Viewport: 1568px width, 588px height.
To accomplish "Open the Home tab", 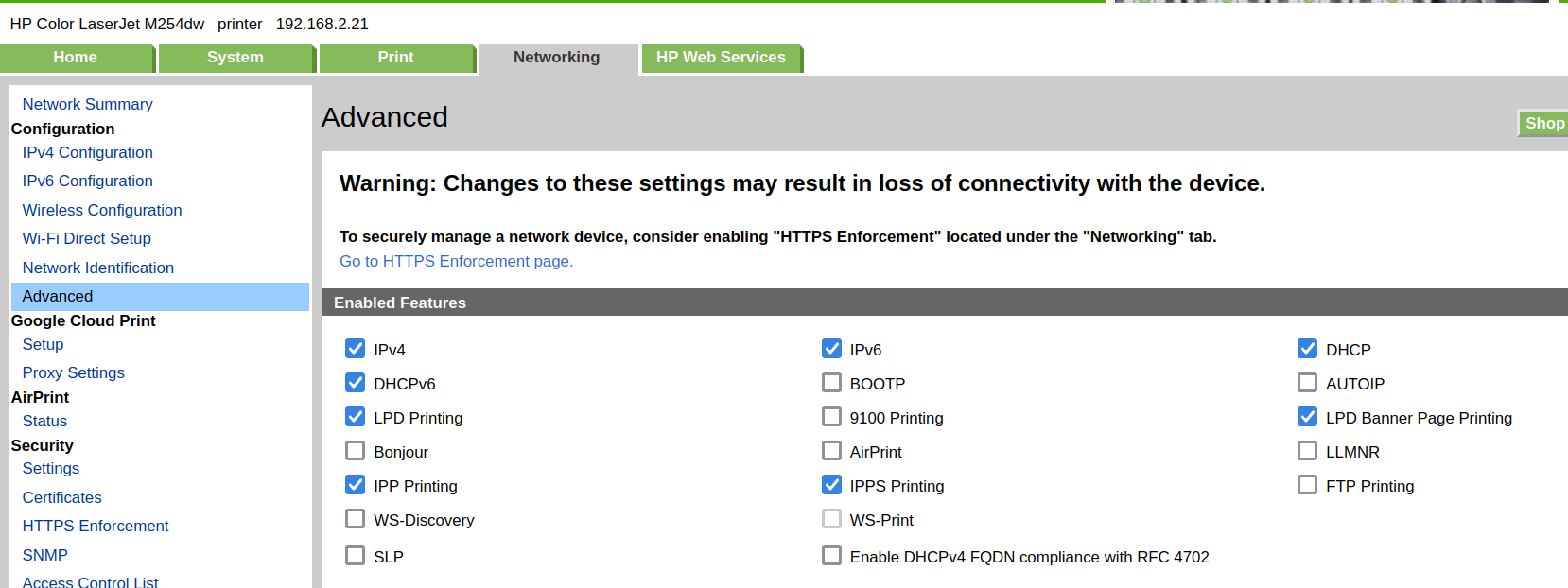I will 76,58.
